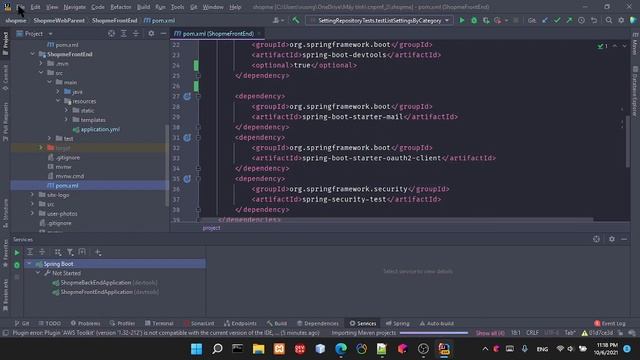Click the Windows Start button
Screen dimensions: 640x360
click(196, 349)
